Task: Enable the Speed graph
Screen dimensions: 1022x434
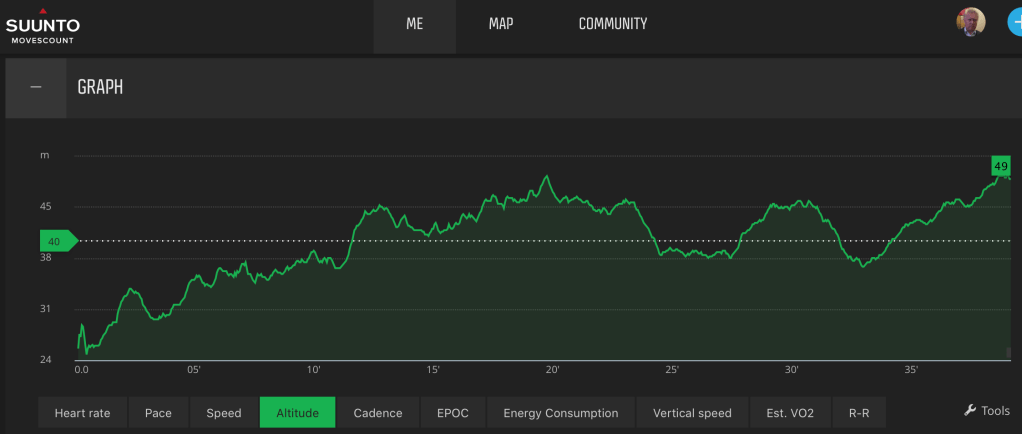Action: [224, 413]
